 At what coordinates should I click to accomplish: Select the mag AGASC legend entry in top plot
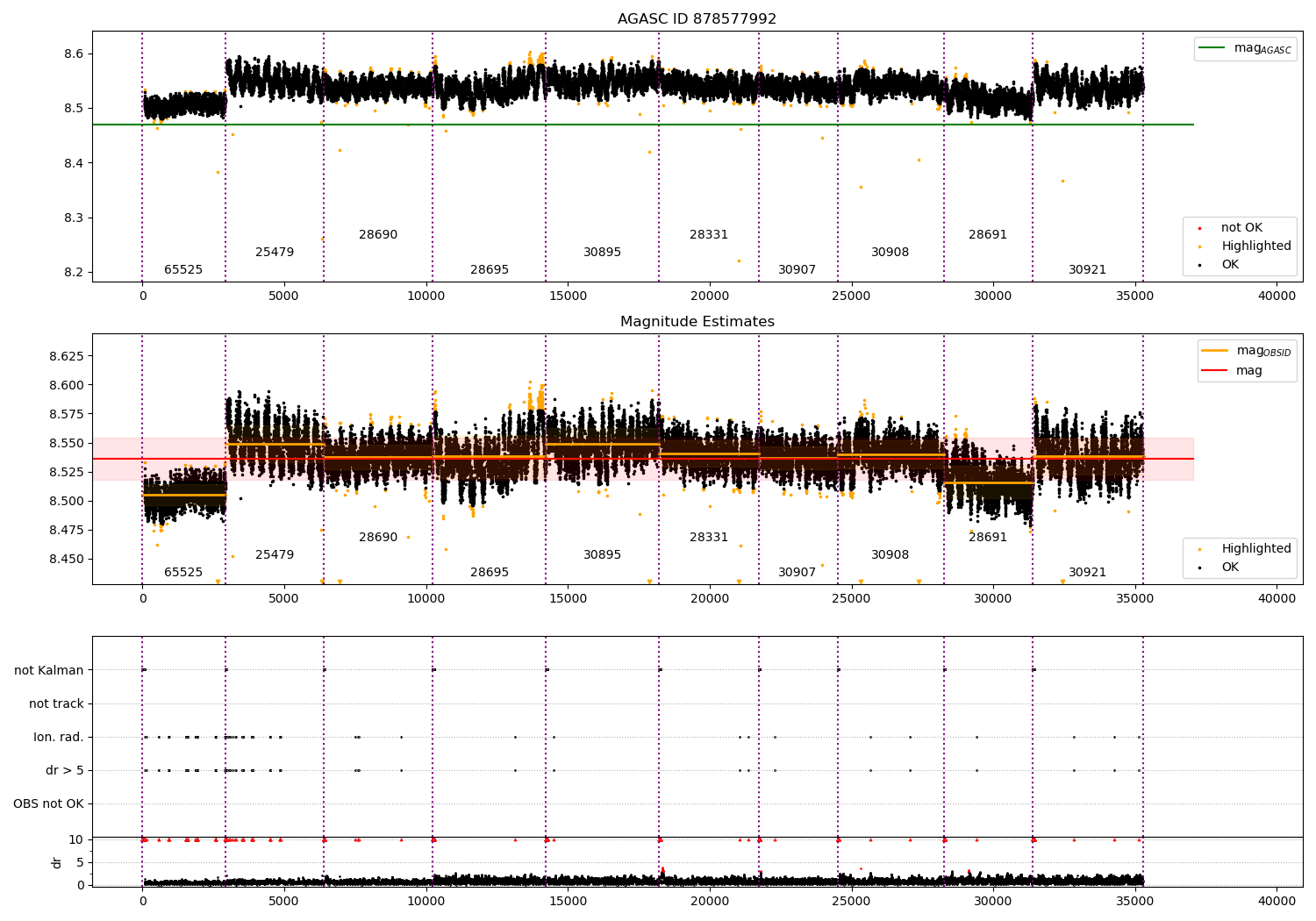[1245, 48]
